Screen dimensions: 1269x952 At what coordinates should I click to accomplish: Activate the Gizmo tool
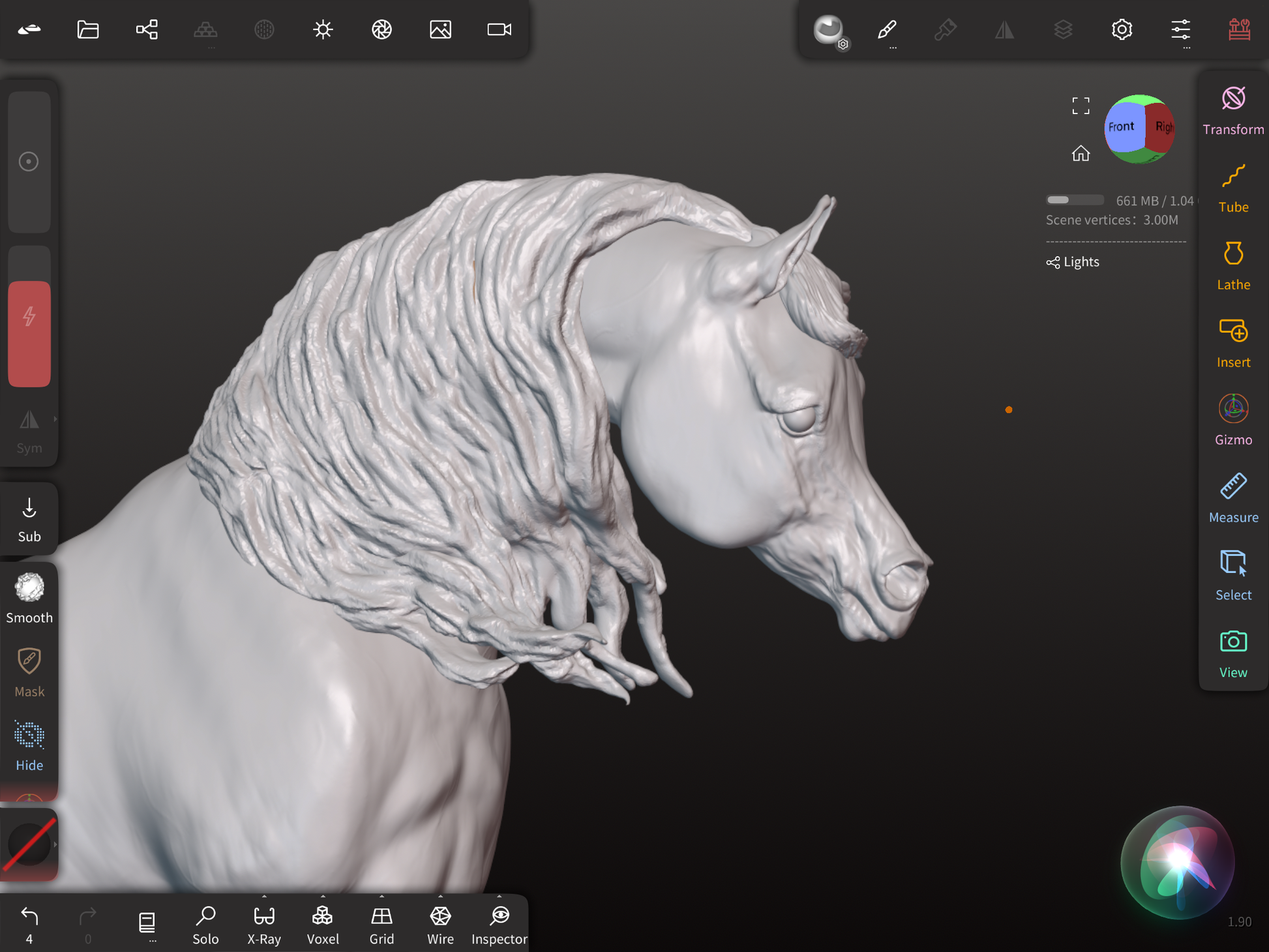pyautogui.click(x=1232, y=421)
